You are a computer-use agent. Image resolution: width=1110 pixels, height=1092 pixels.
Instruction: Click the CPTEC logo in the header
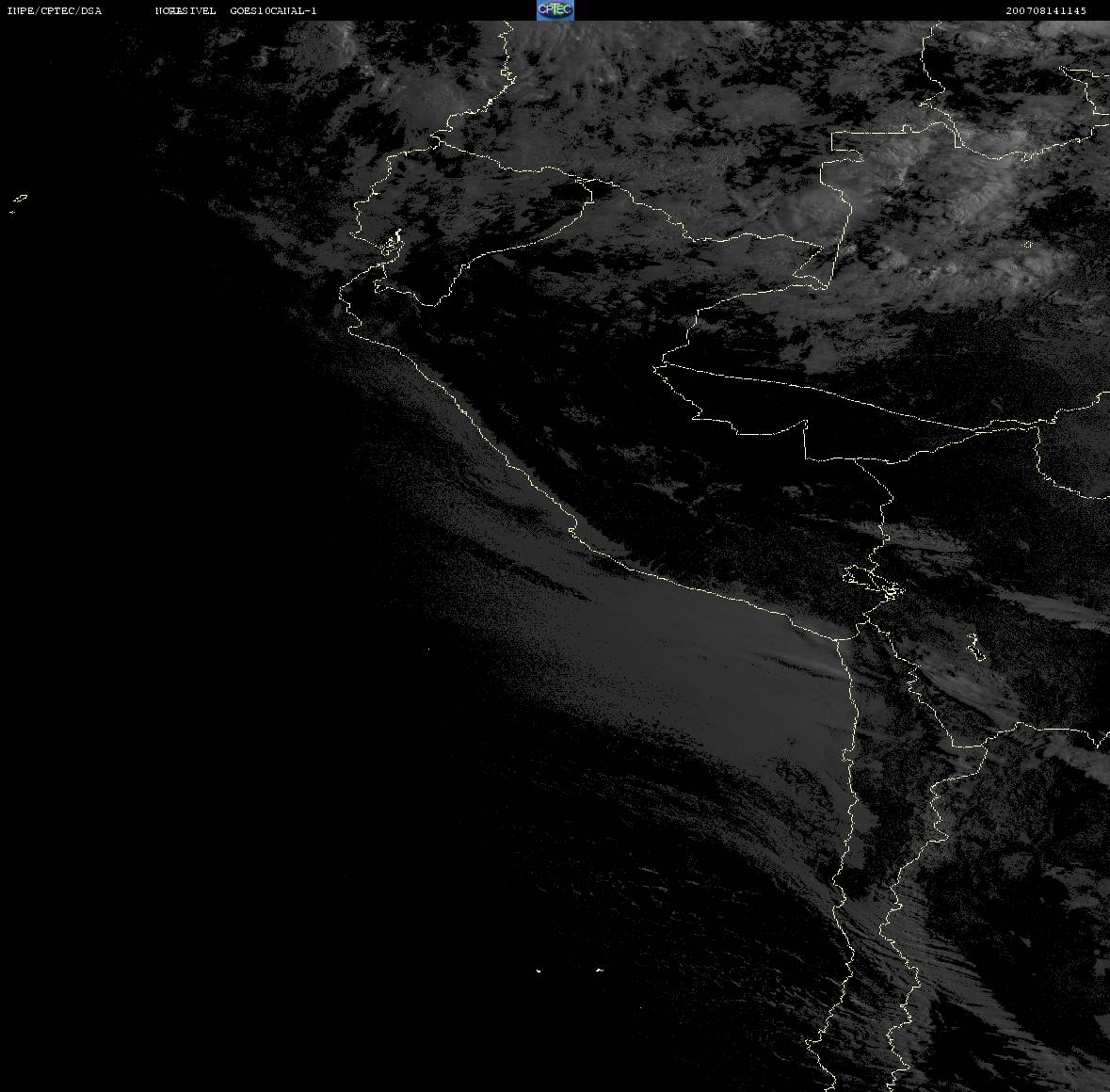(x=555, y=10)
